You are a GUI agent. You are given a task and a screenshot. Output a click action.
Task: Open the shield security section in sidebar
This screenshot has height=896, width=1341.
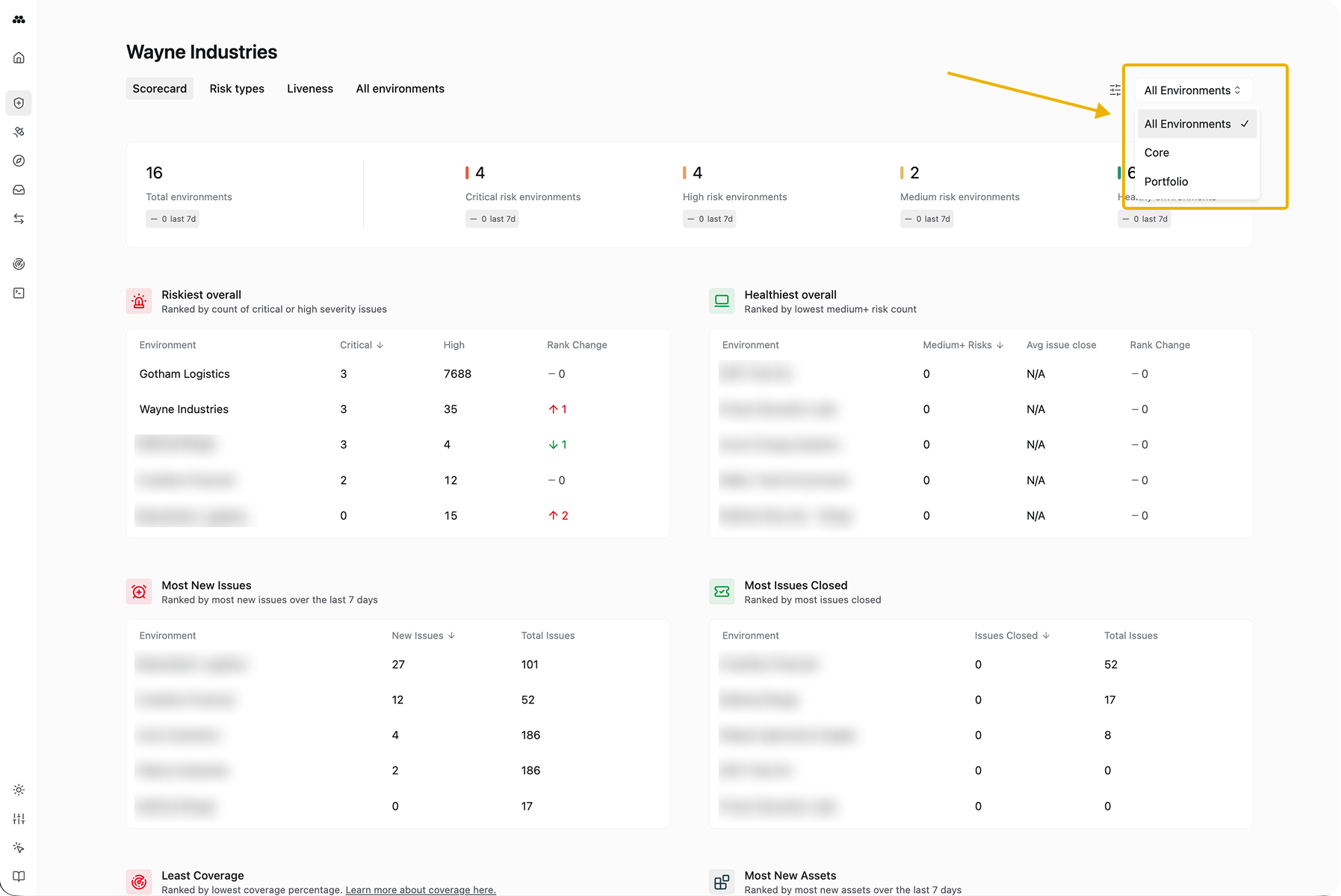[19, 103]
